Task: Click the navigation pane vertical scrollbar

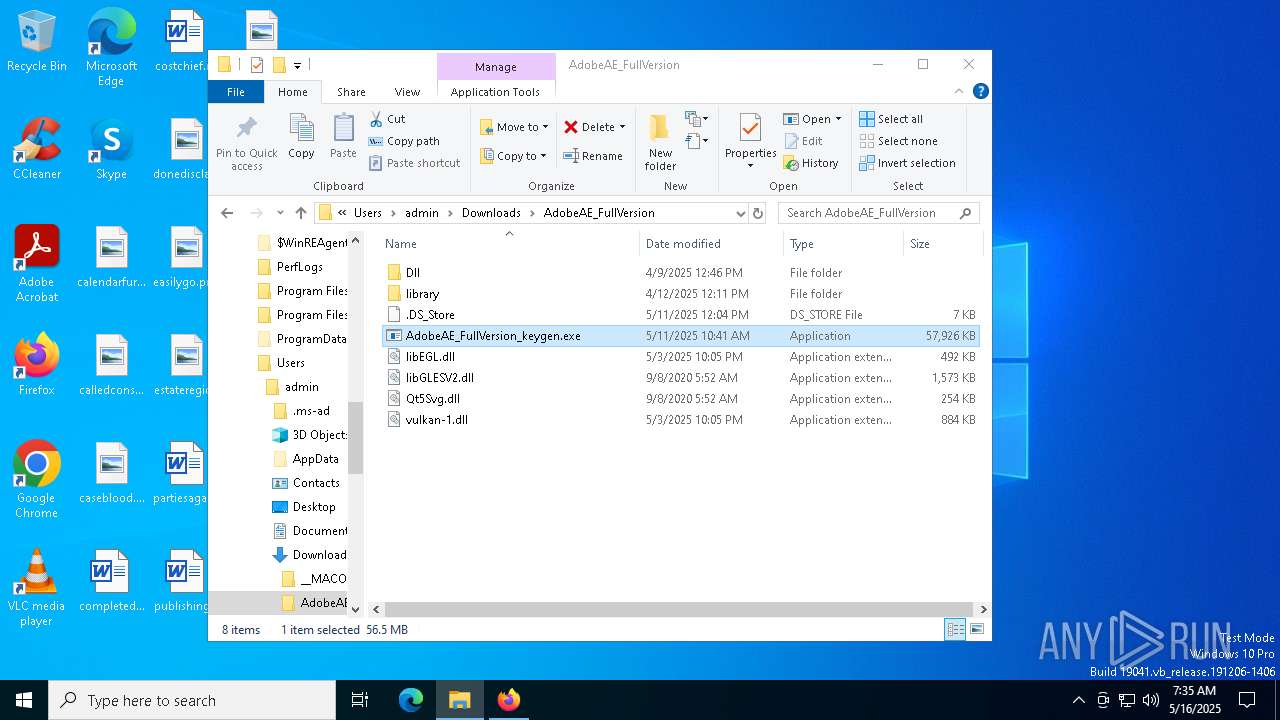Action: coord(355,437)
